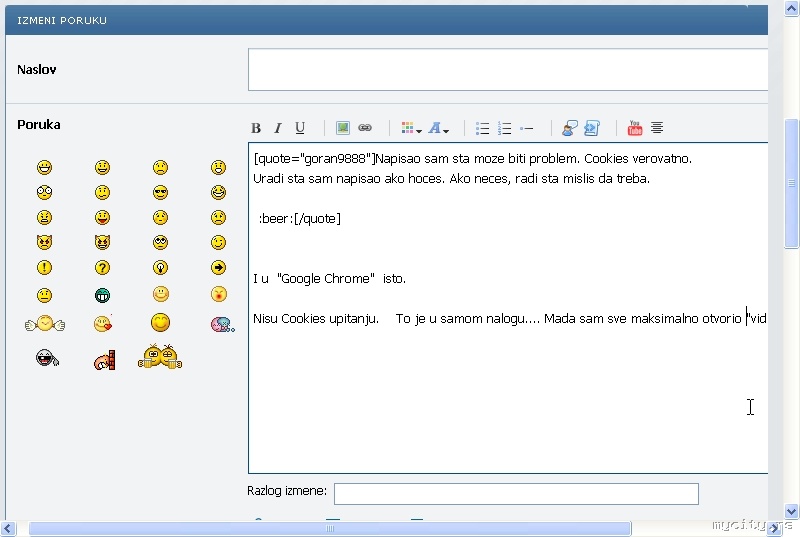The height and width of the screenshot is (537, 800).
Task: Click the YouTube embed icon
Action: point(635,128)
